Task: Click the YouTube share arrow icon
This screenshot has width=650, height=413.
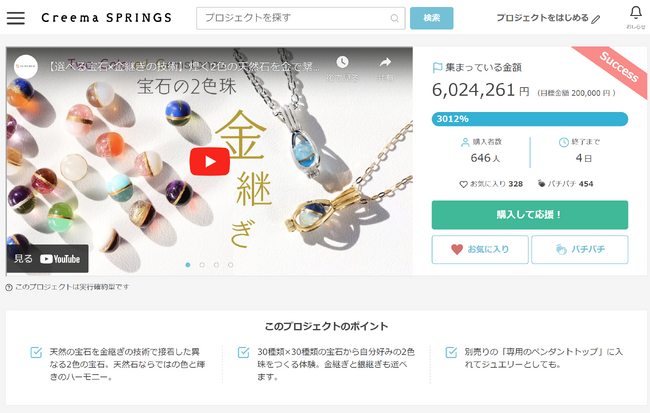Action: (385, 62)
